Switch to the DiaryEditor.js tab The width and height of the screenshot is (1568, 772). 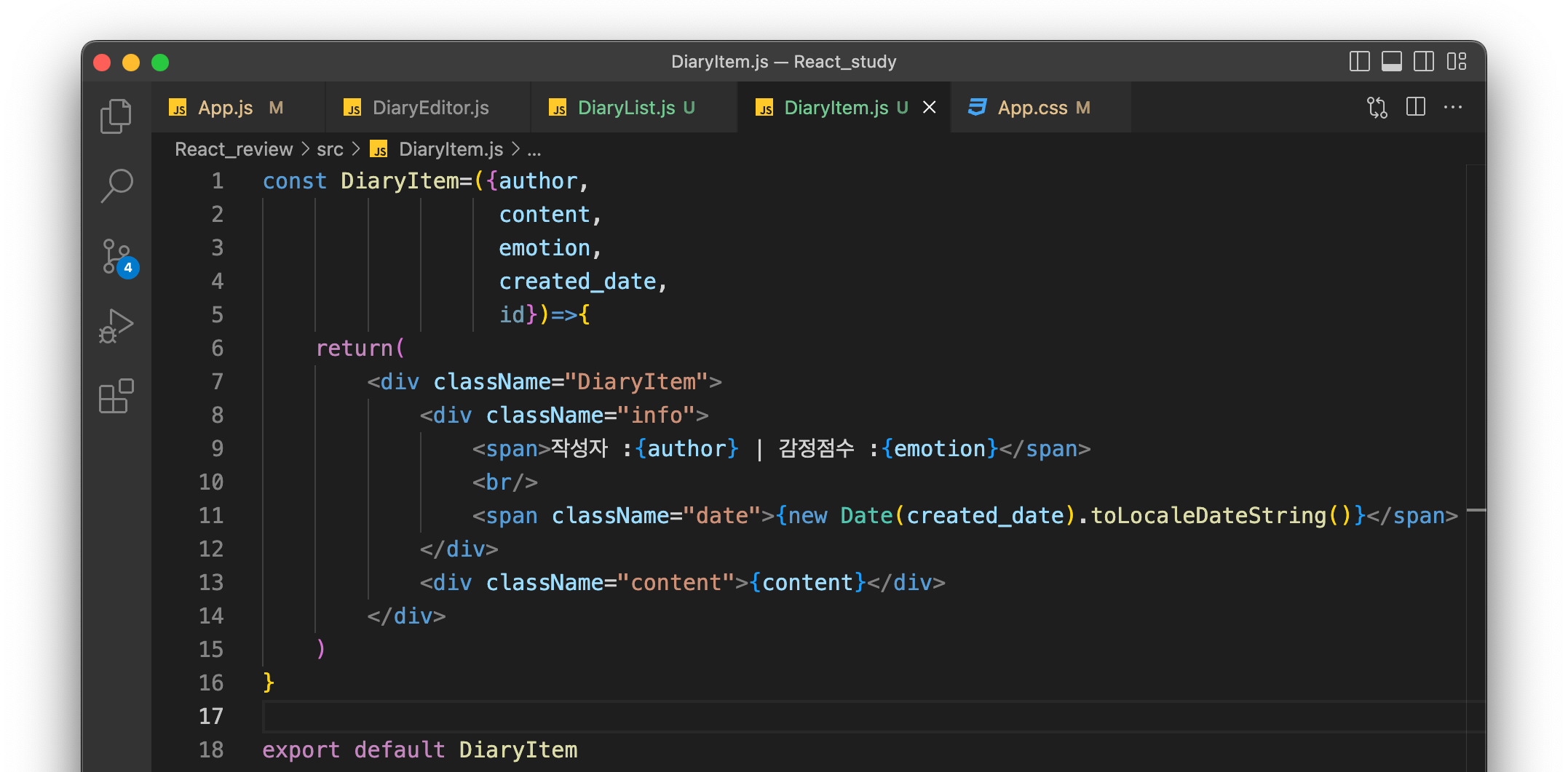pyautogui.click(x=428, y=108)
